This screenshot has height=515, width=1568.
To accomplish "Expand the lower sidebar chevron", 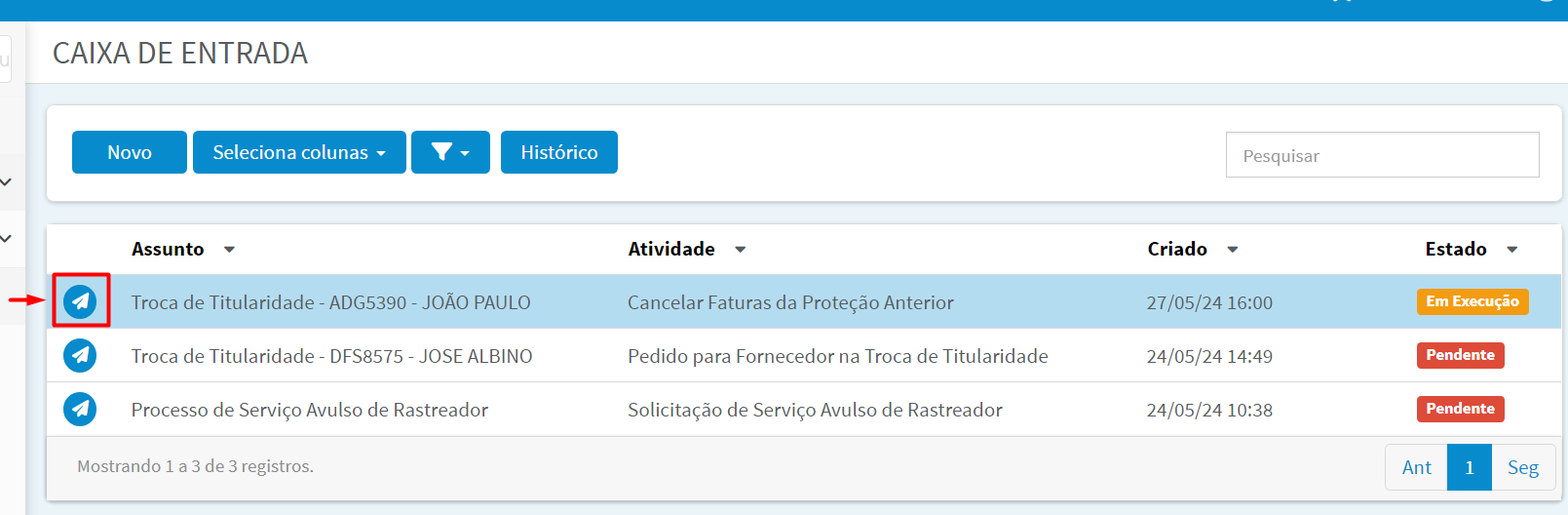I will point(6,238).
